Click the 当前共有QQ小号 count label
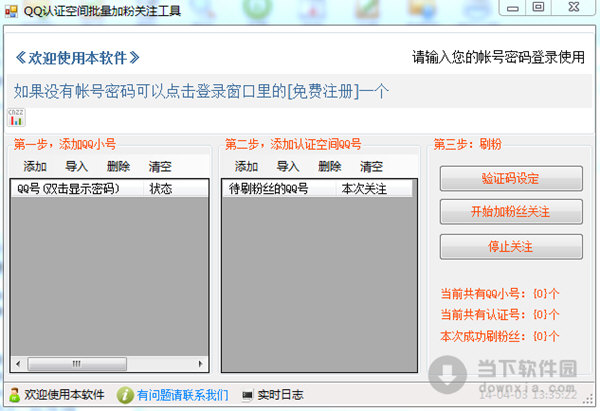 coord(500,294)
